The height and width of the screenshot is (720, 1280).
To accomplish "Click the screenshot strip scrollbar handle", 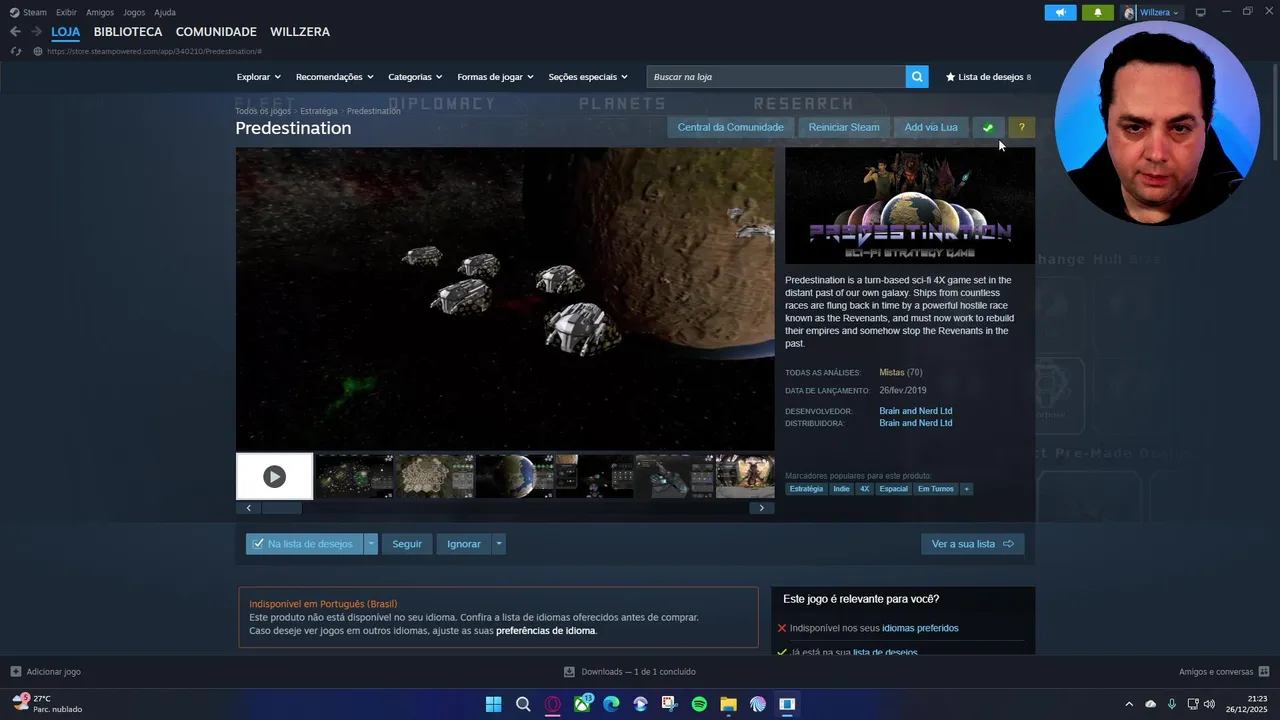I will [282, 508].
